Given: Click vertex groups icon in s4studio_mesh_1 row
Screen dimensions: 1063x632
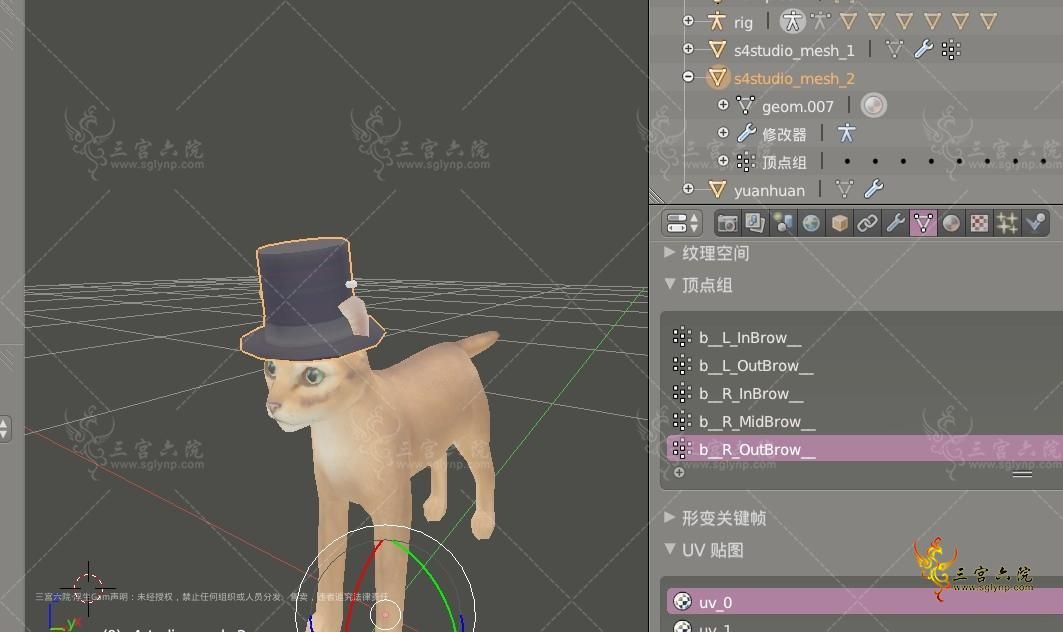Looking at the screenshot, I should click(x=951, y=50).
